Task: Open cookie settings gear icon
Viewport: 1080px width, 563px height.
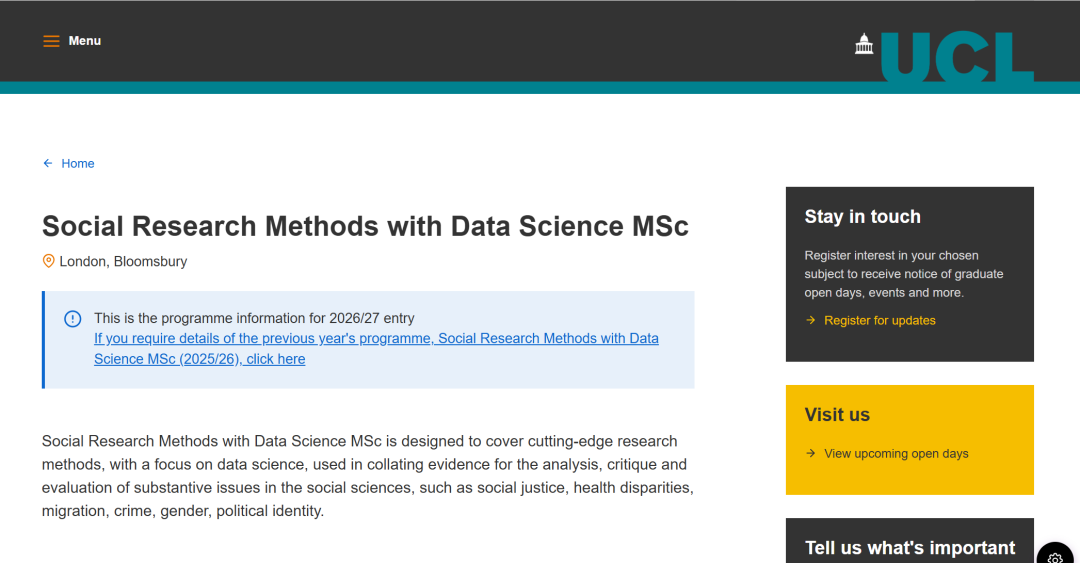Action: pyautogui.click(x=1055, y=556)
